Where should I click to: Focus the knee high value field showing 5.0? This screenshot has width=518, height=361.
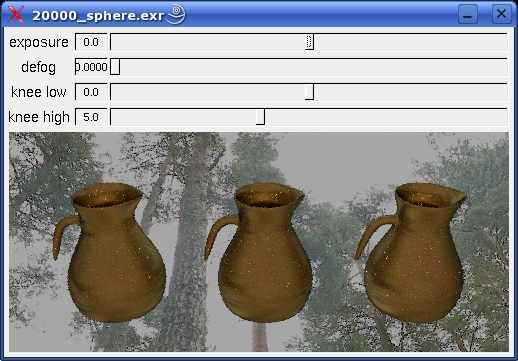pos(91,117)
